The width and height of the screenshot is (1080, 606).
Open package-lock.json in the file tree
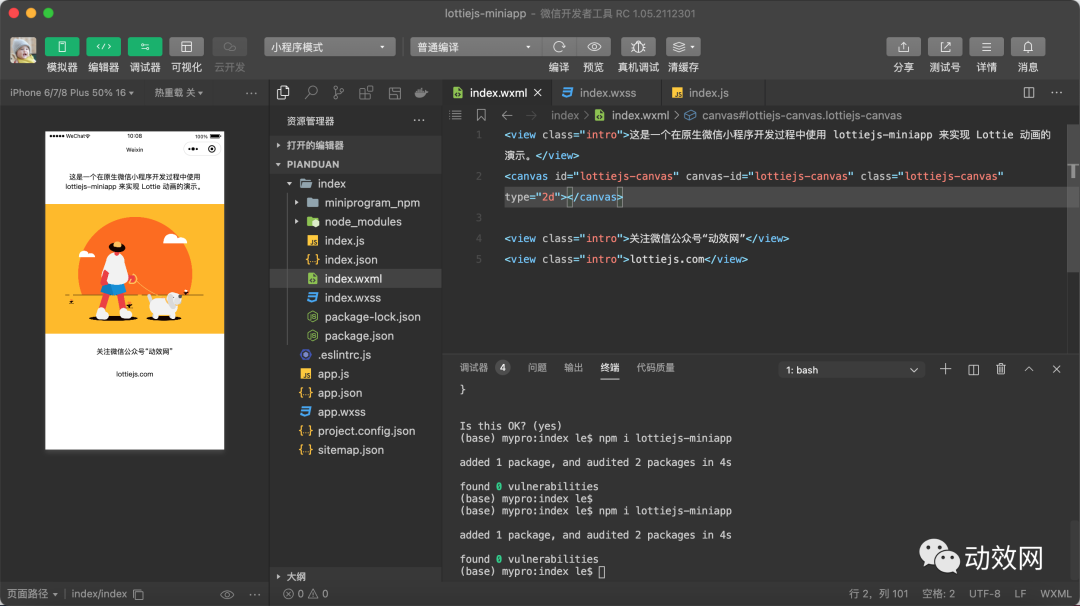pos(355,317)
